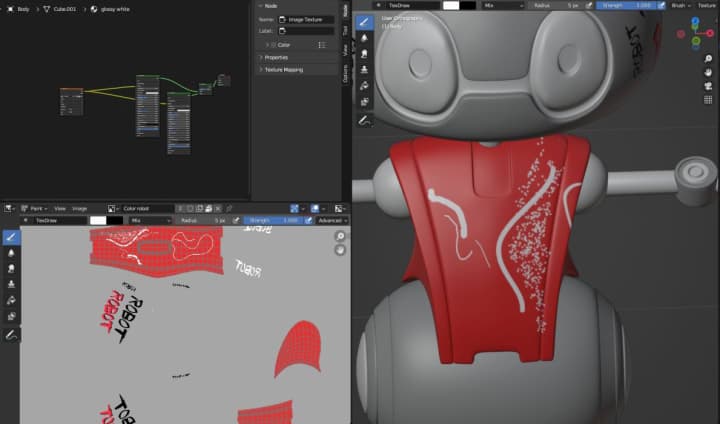Select the Fill tool in image editor
Image resolution: width=720 pixels, height=424 pixels.
(11, 300)
